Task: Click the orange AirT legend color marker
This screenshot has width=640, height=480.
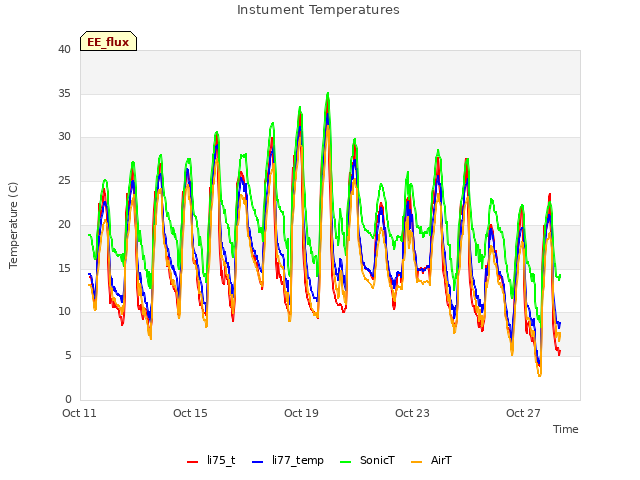Action: coord(416,462)
